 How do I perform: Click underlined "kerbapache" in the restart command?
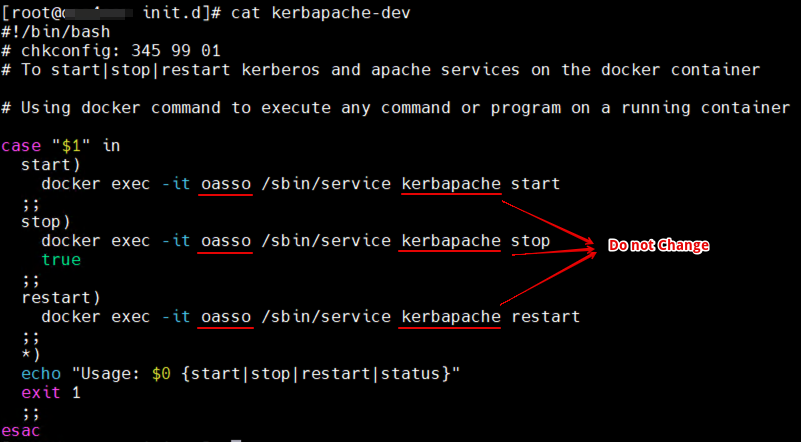click(x=450, y=316)
